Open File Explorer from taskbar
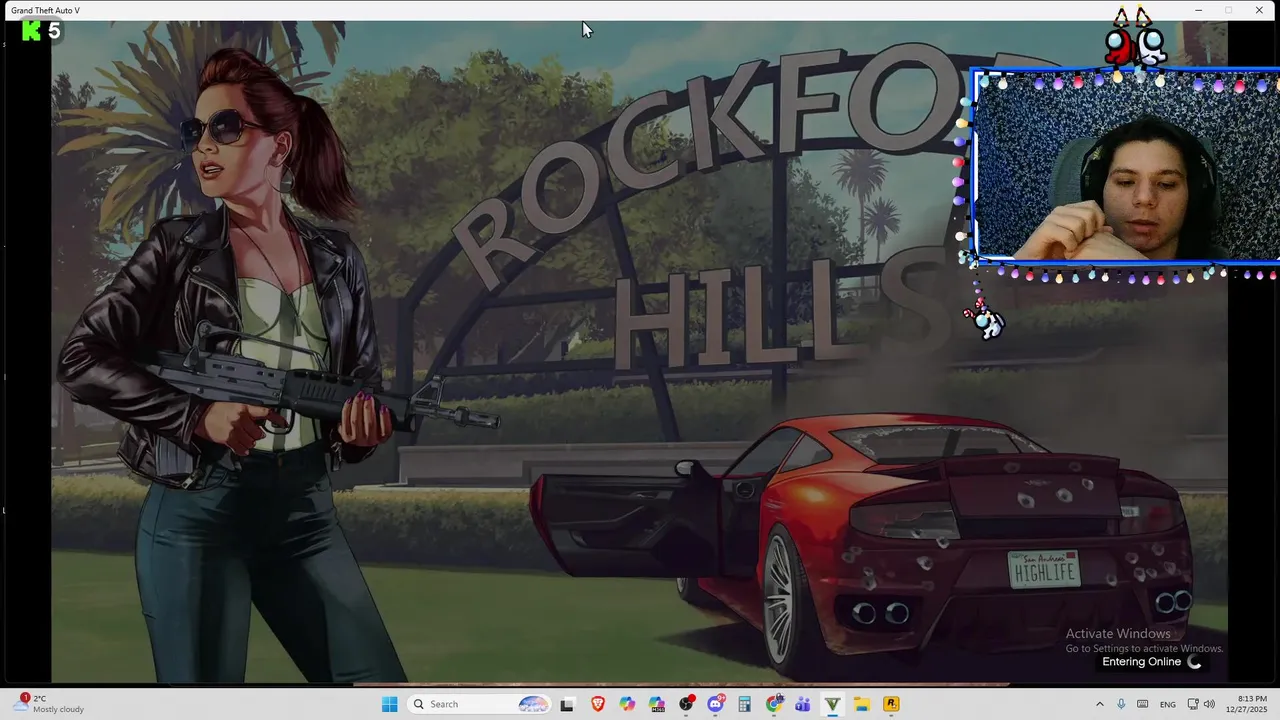The height and width of the screenshot is (720, 1280). pyautogui.click(x=861, y=704)
